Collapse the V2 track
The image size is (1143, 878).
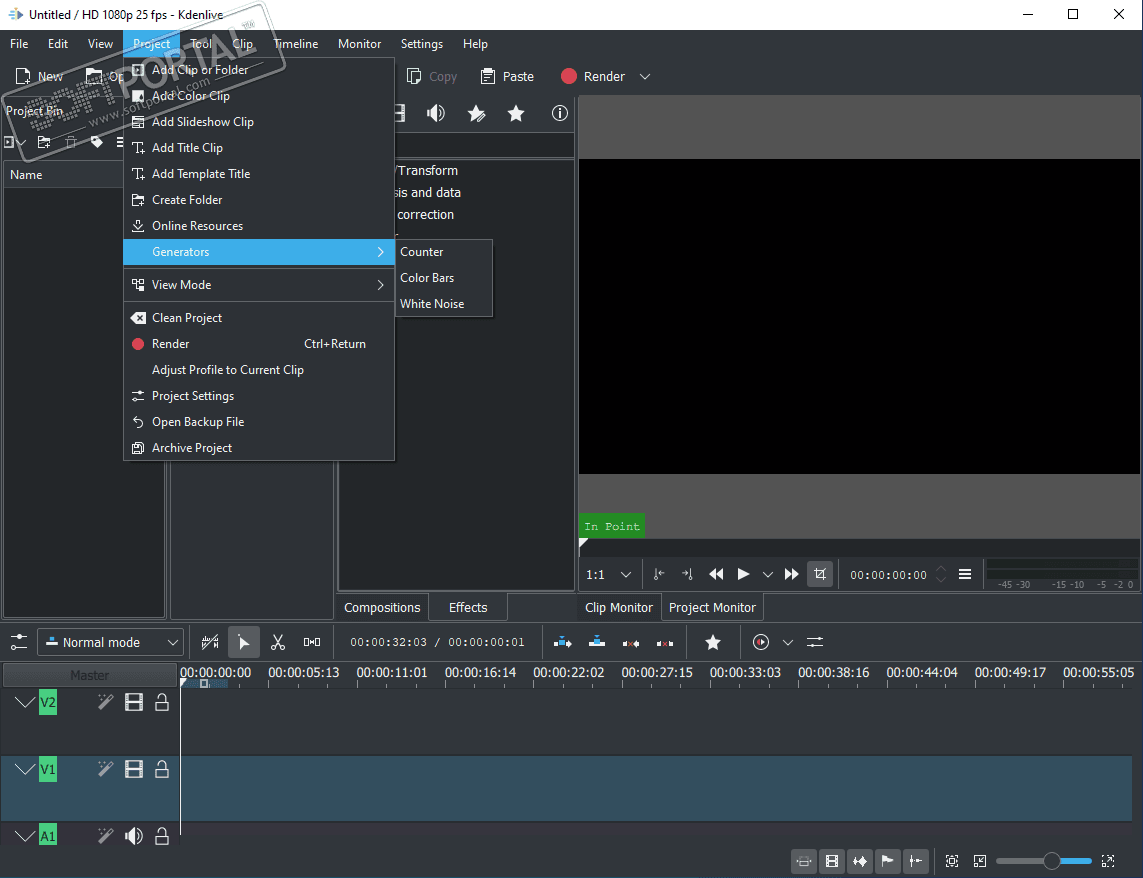25,702
